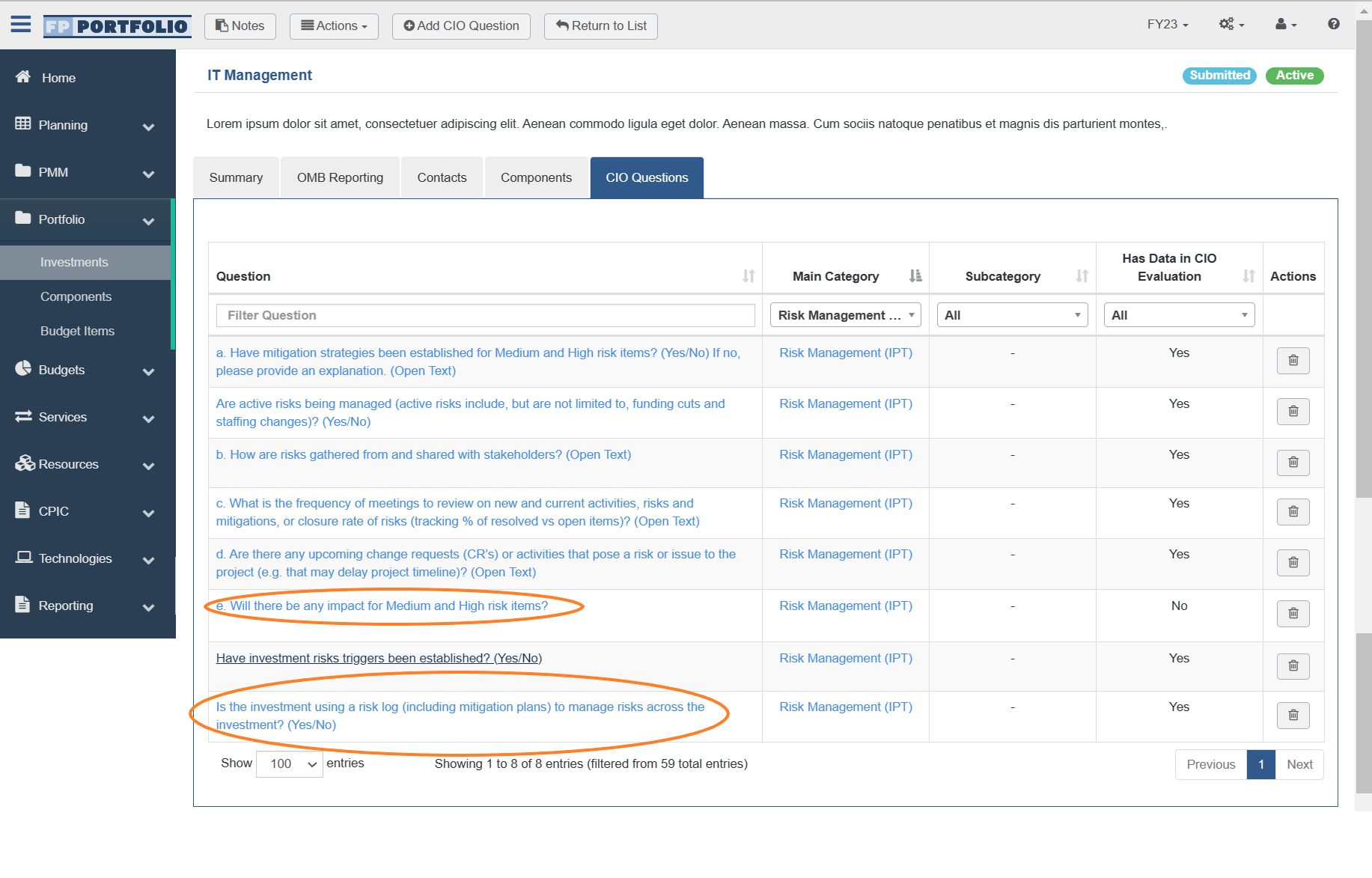Screen dimensions: 1372x878
Task: Open the upcoming change requests question link
Action: (476, 563)
